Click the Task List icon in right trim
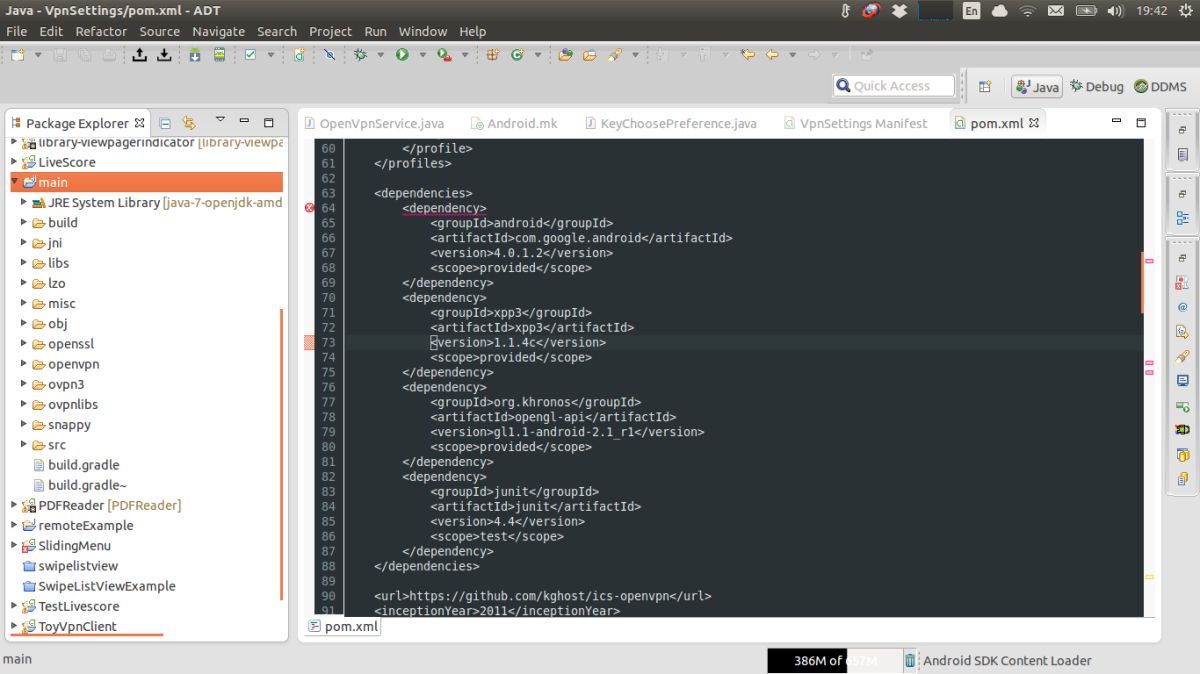This screenshot has height=674, width=1200. click(1183, 155)
